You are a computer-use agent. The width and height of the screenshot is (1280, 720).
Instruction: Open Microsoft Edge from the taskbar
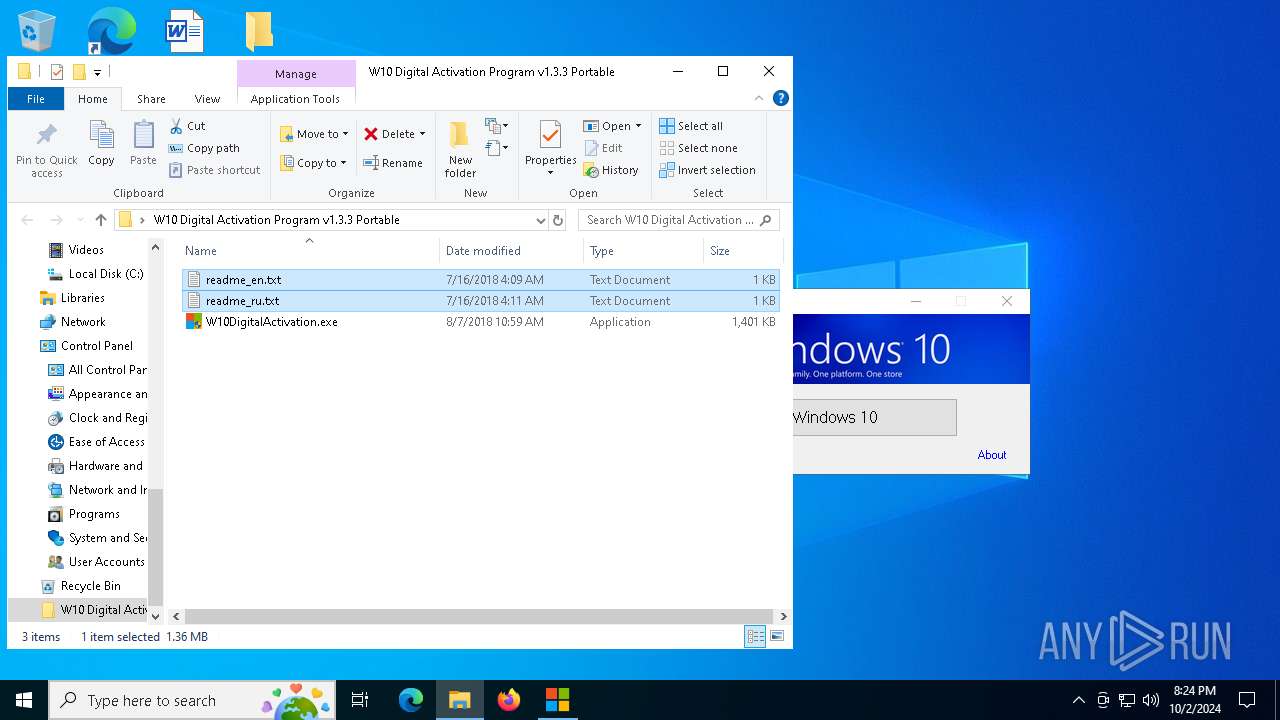click(x=411, y=700)
